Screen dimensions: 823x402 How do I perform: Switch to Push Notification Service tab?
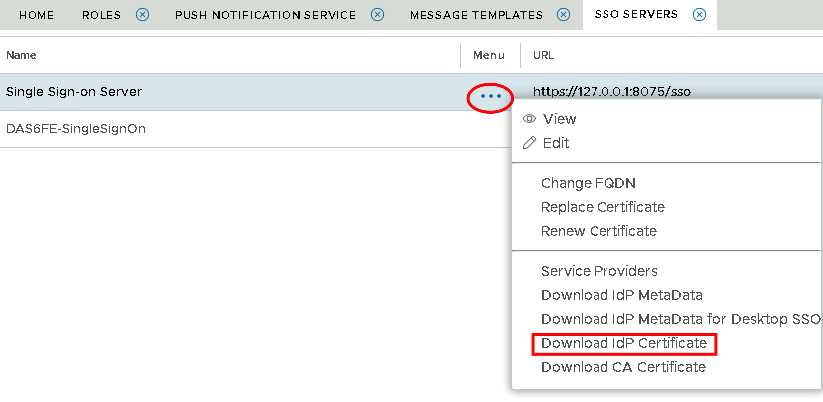(265, 15)
